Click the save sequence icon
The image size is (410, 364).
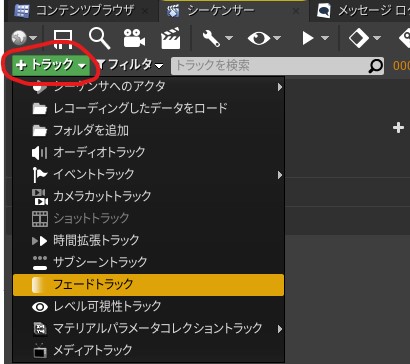point(63,39)
